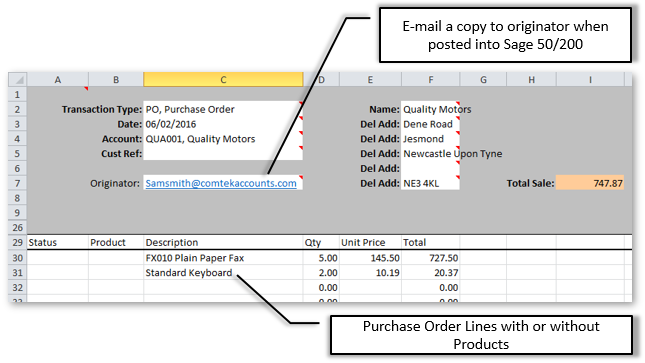This screenshot has width=645, height=363.
Task: Select row 31 header
Action: click(18, 272)
